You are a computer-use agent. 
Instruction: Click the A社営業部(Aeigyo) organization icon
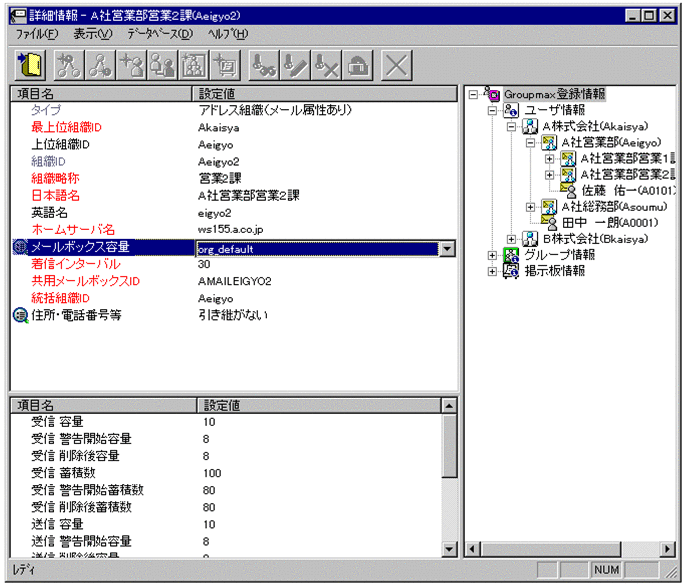(x=549, y=142)
